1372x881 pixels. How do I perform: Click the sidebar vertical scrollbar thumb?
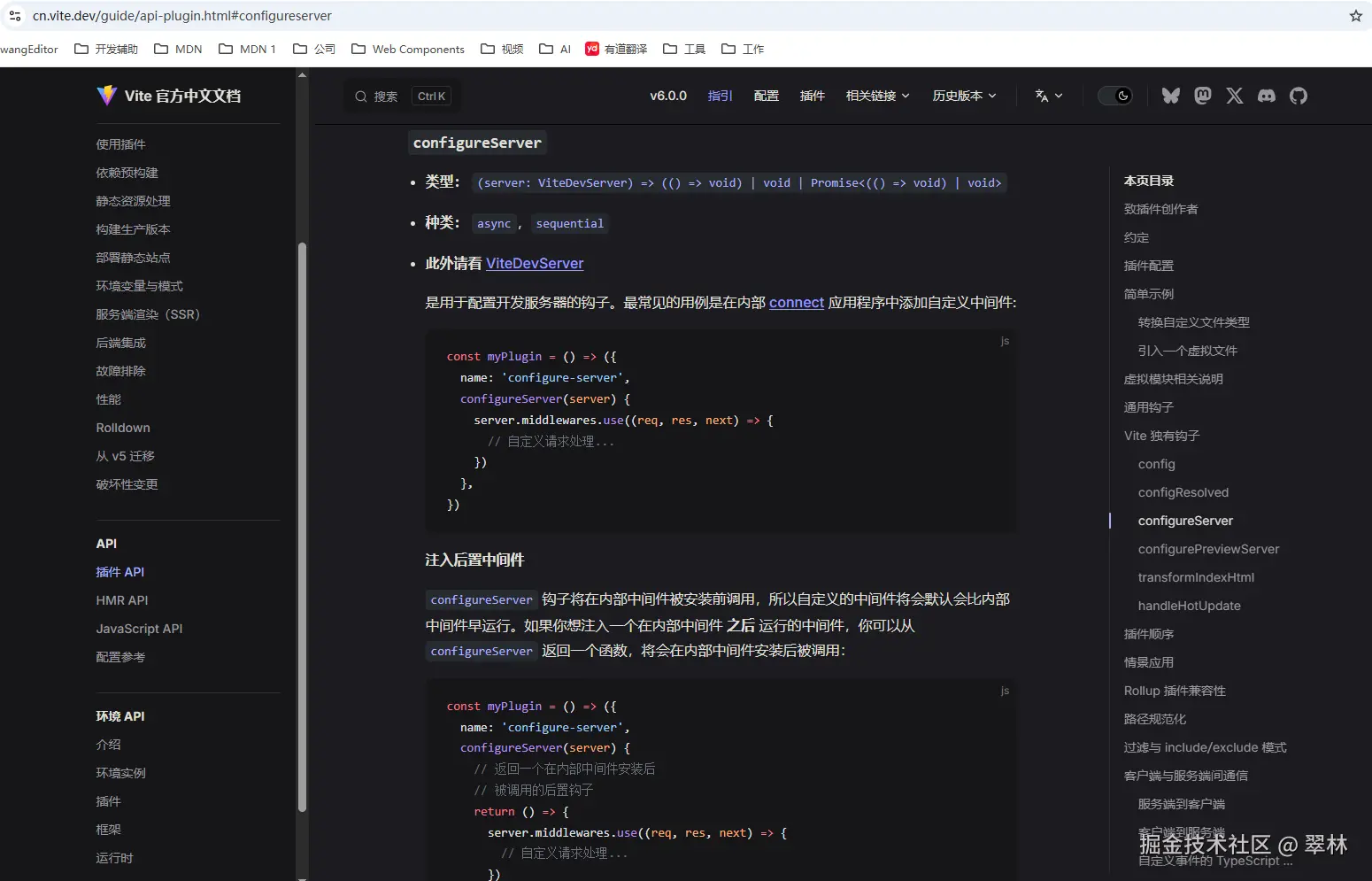coord(302,527)
